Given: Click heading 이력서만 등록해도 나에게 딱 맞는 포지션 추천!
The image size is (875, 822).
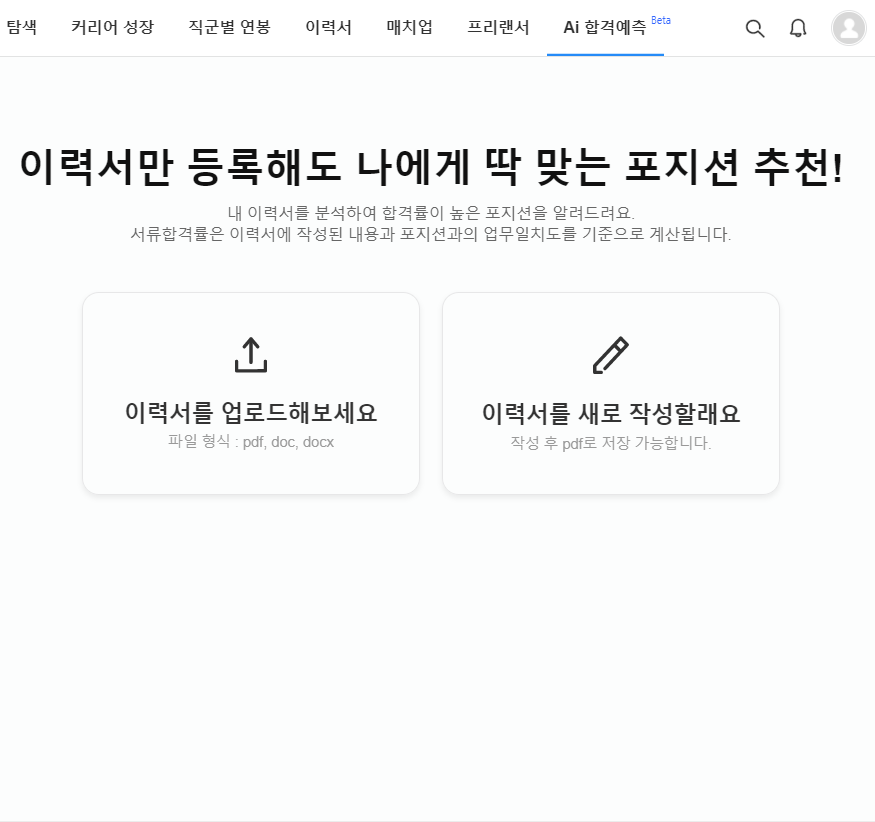Looking at the screenshot, I should pyautogui.click(x=431, y=166).
